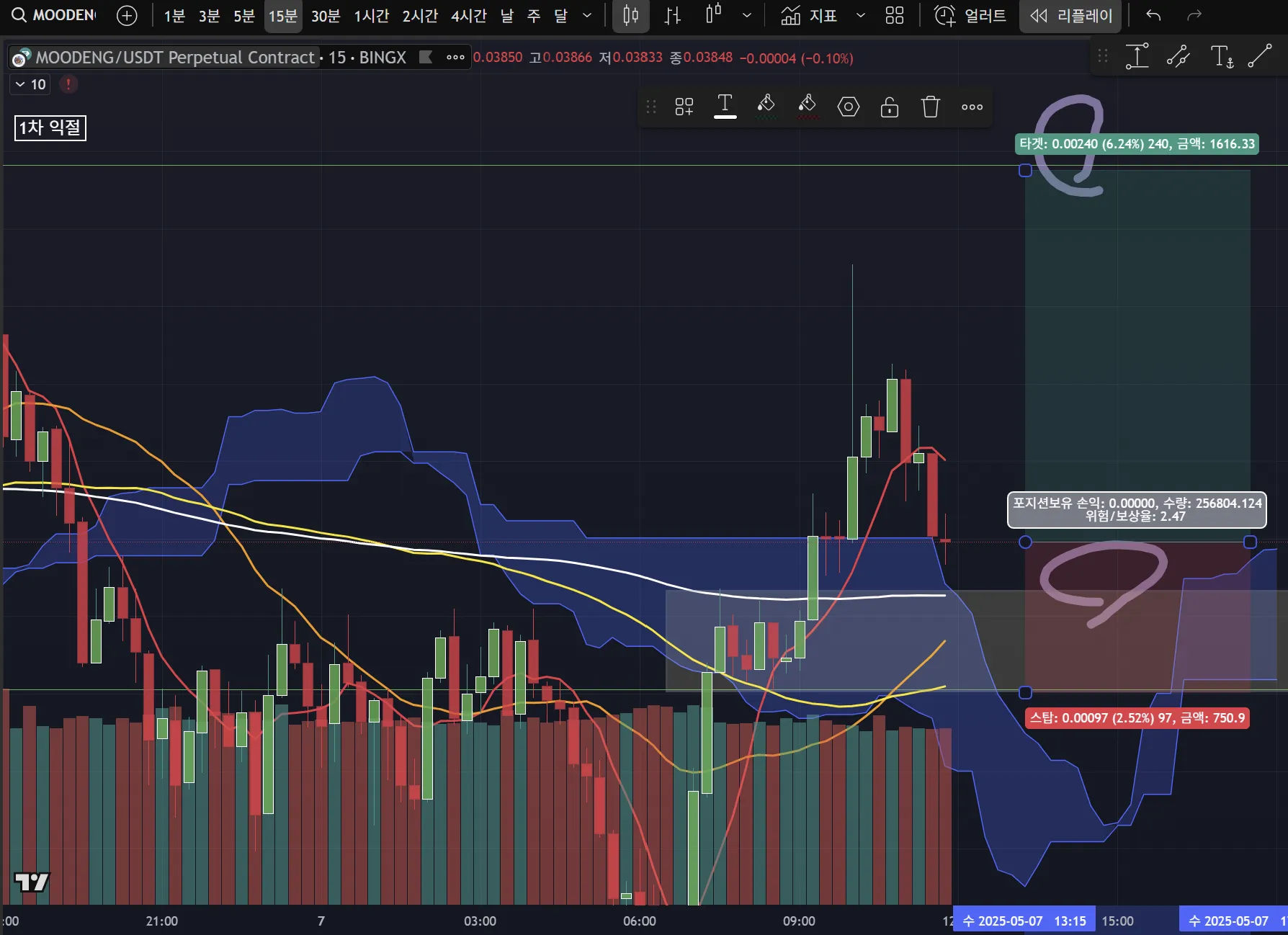Click the 09:00 time axis label
Screen dimensions: 1288x935
799,921
